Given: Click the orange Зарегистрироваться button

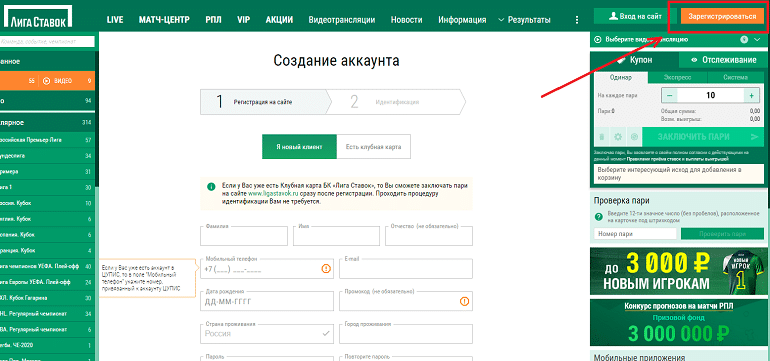Looking at the screenshot, I should (722, 16).
